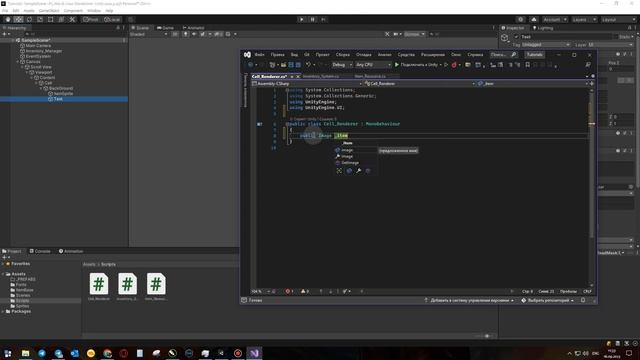This screenshot has width=640, height=360.
Task: Click the Tutorials button in Visual Studio
Action: pos(534,55)
